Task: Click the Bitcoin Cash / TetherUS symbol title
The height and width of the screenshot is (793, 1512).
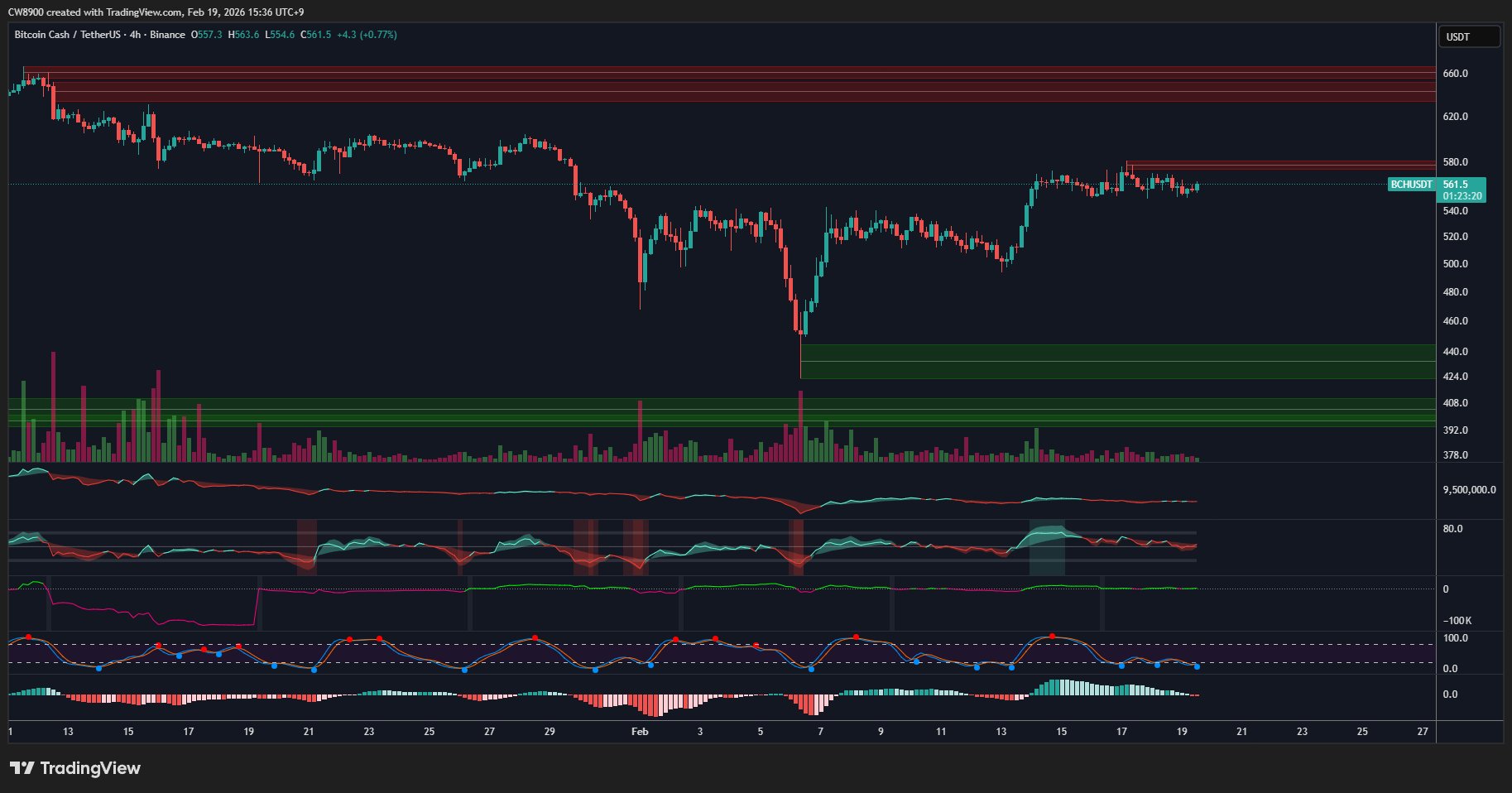Action: coord(66,35)
